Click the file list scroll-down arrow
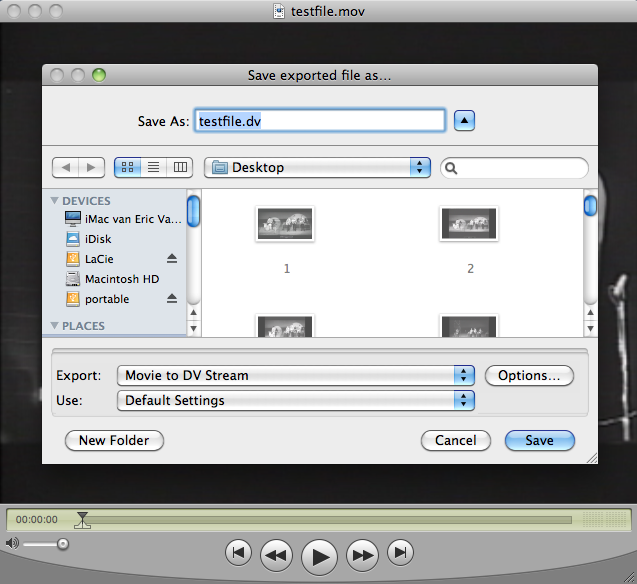 pyautogui.click(x=590, y=328)
